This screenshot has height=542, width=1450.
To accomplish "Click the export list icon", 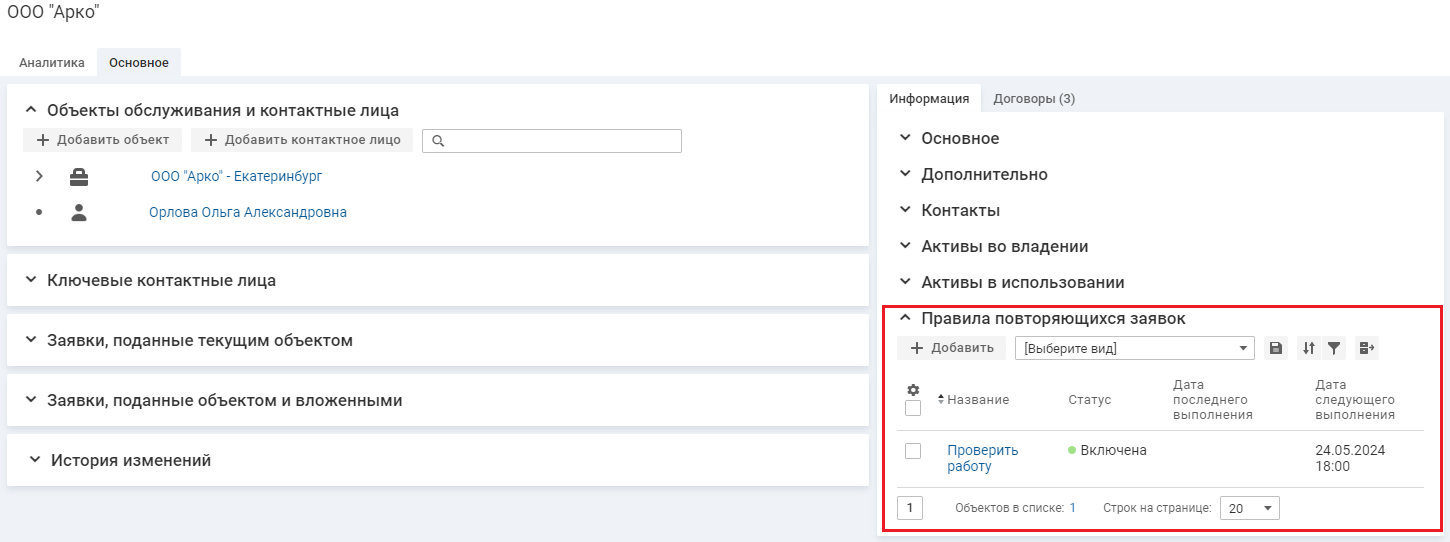I will (1367, 348).
